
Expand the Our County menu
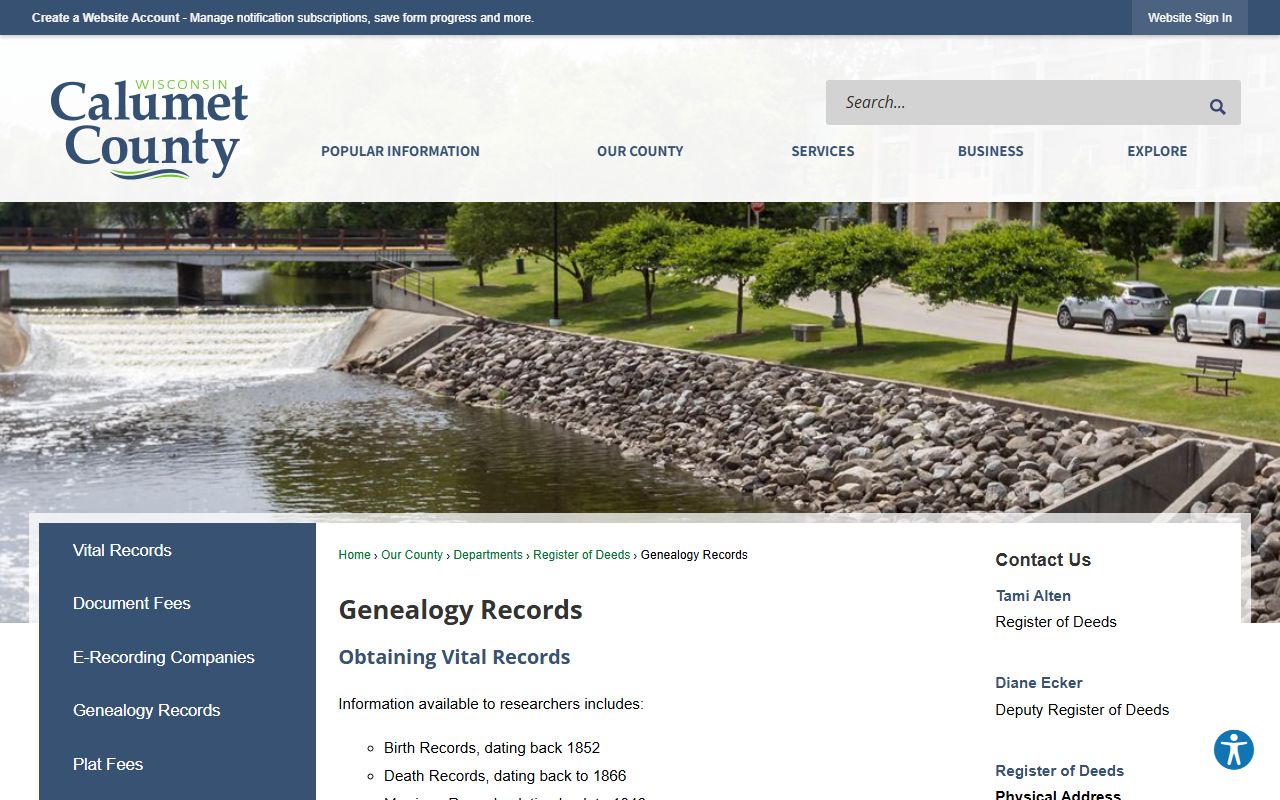click(640, 151)
